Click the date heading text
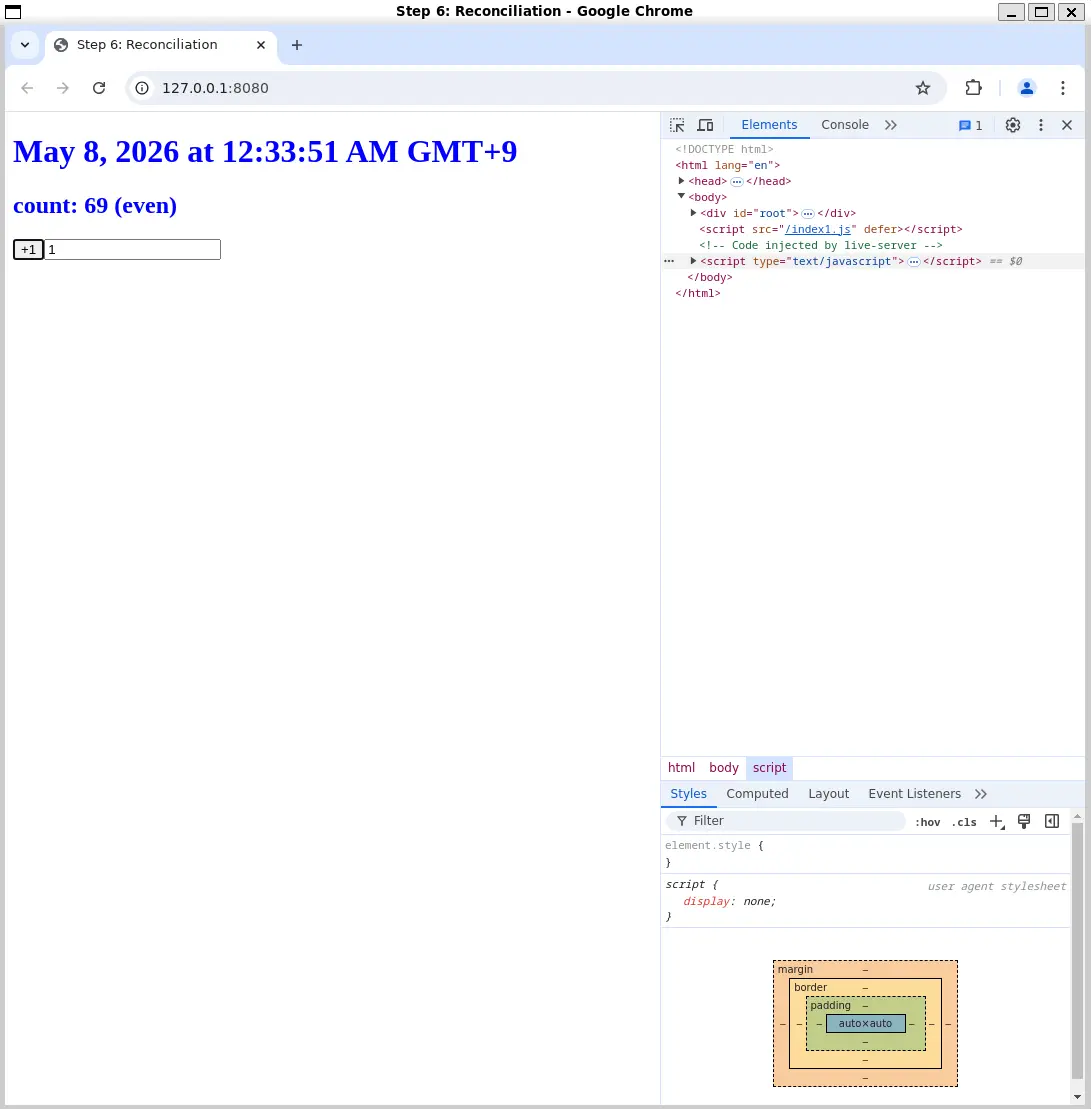This screenshot has width=1091, height=1109. 265,152
